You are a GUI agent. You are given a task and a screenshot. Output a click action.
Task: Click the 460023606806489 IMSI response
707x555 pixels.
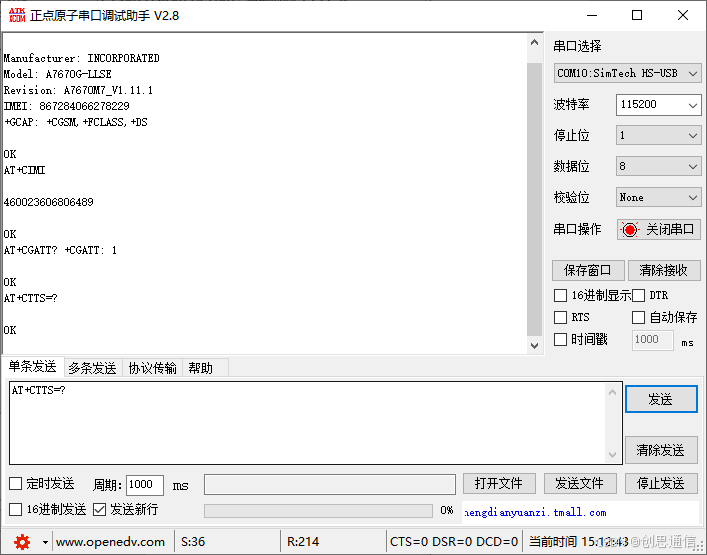pyautogui.click(x=49, y=202)
